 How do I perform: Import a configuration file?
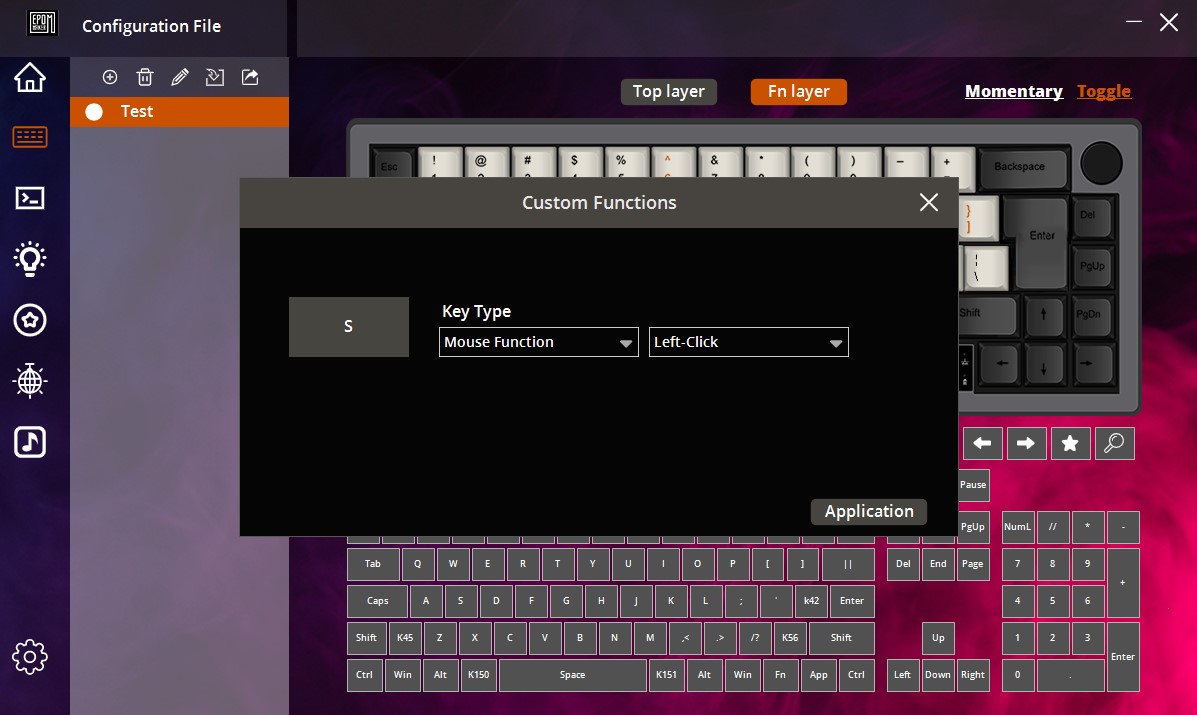click(x=215, y=77)
